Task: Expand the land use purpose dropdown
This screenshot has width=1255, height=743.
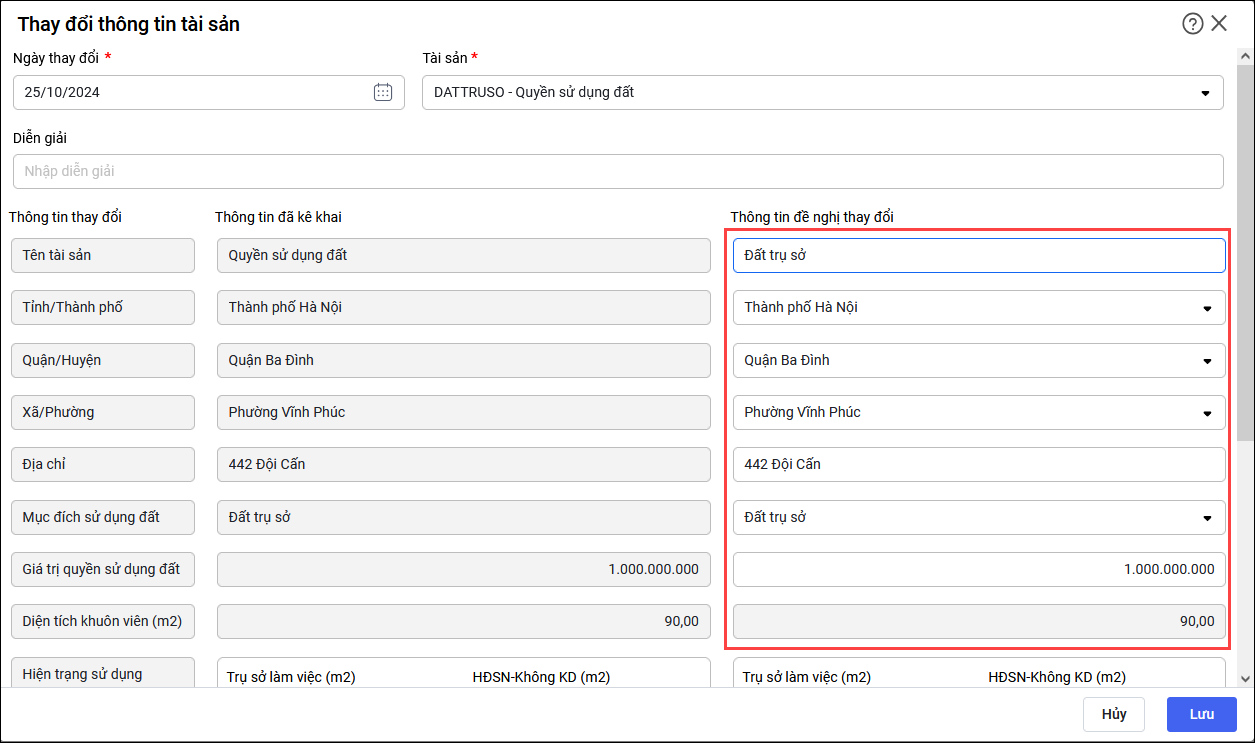Action: [x=1207, y=518]
